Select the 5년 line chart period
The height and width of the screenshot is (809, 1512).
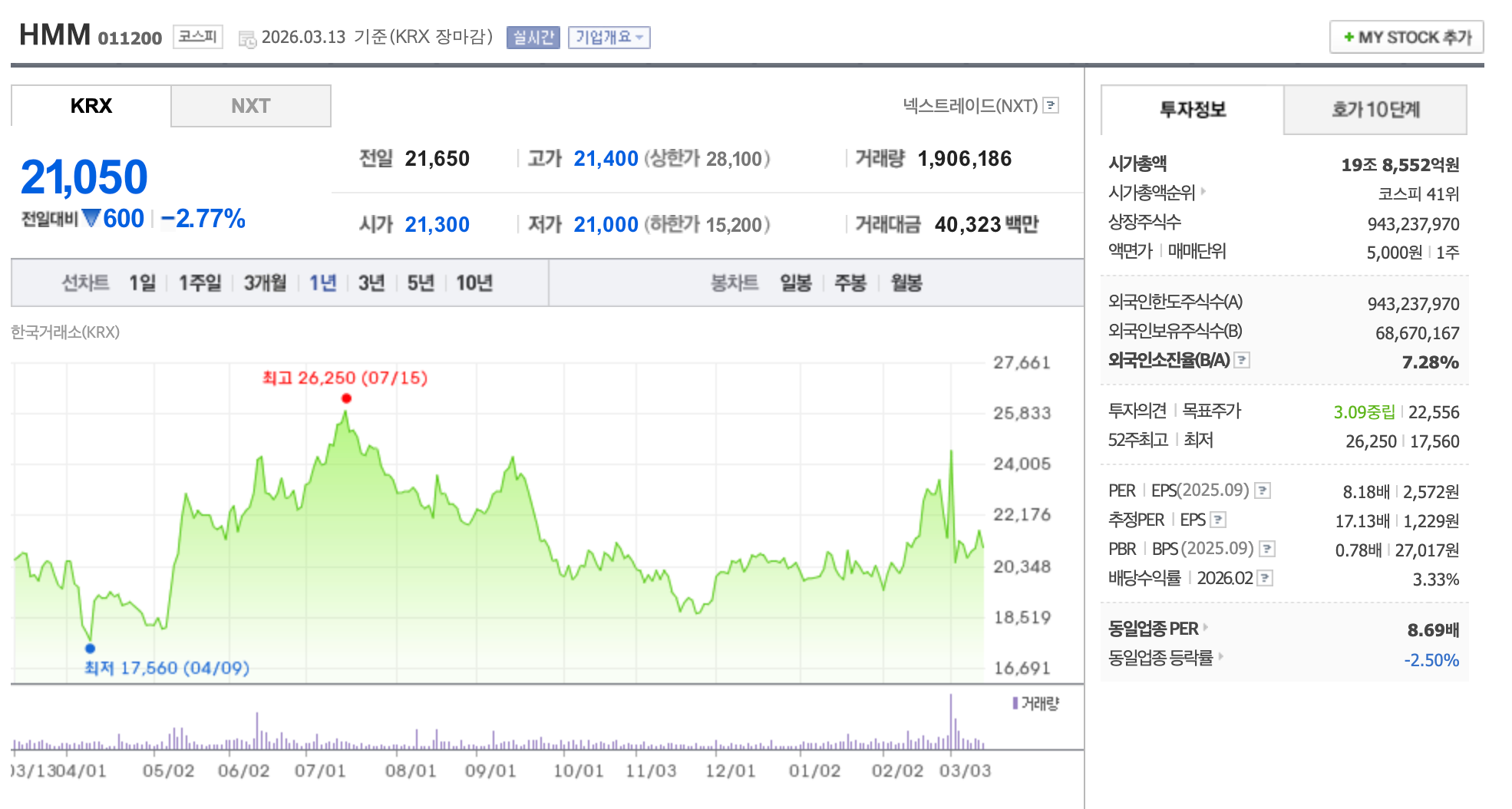pyautogui.click(x=421, y=283)
